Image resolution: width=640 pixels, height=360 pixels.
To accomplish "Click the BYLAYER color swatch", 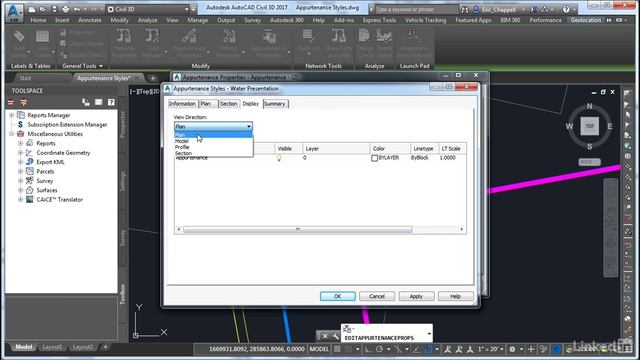I will tap(374, 158).
